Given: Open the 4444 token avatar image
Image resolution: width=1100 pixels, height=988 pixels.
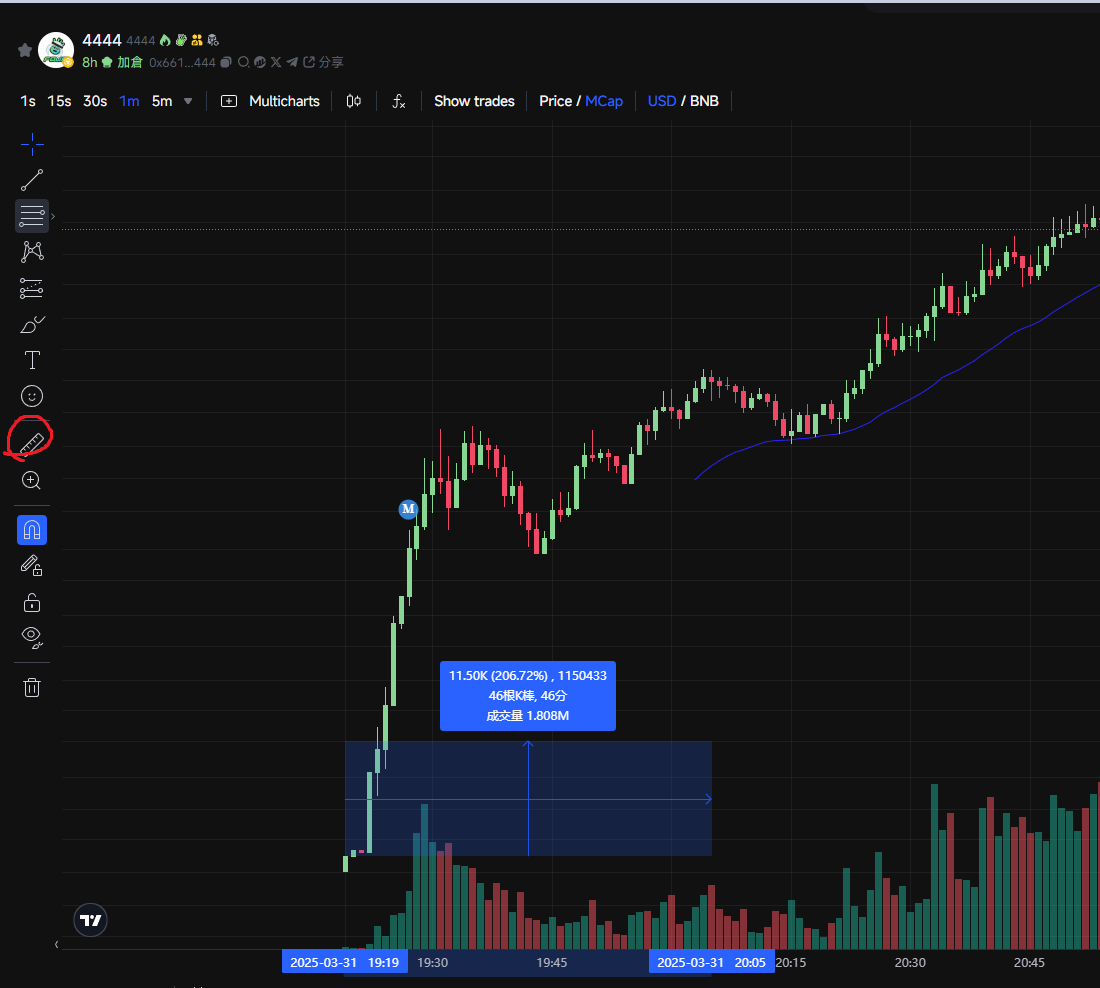Looking at the screenshot, I should point(56,50).
